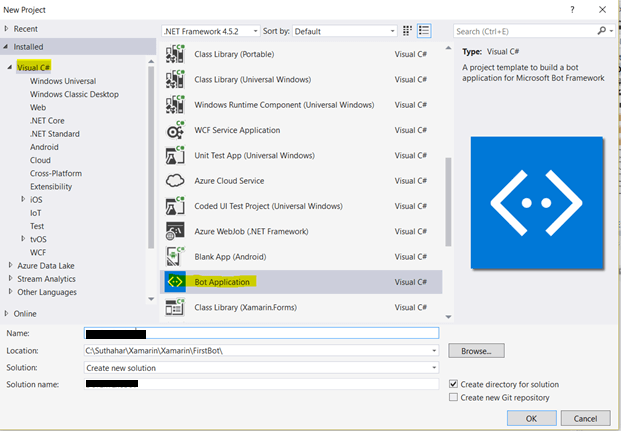Click the template list scrollbar thumb
Screen dimensions: 621x432
pyautogui.click(x=448, y=202)
